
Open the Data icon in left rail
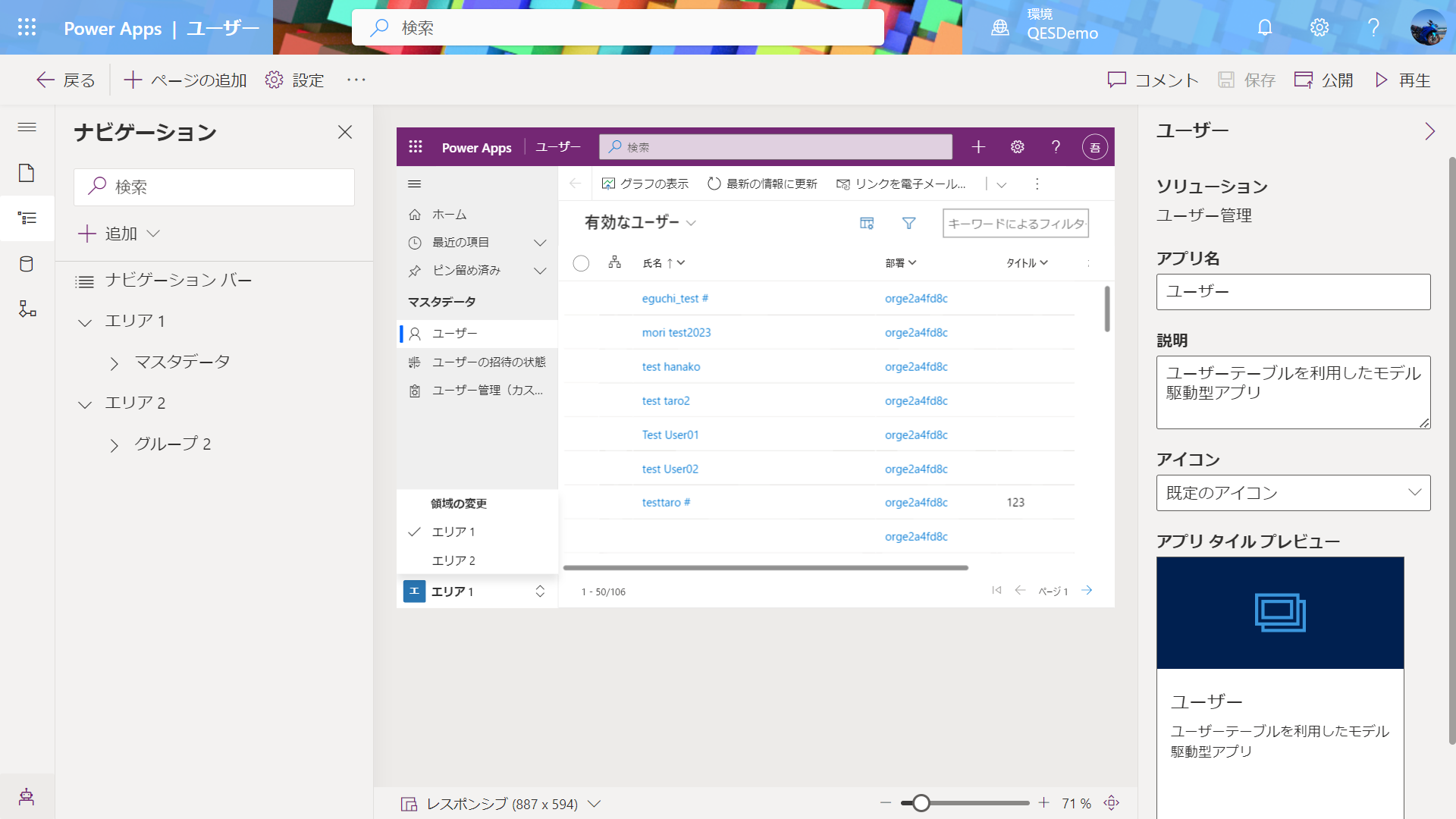(x=27, y=264)
